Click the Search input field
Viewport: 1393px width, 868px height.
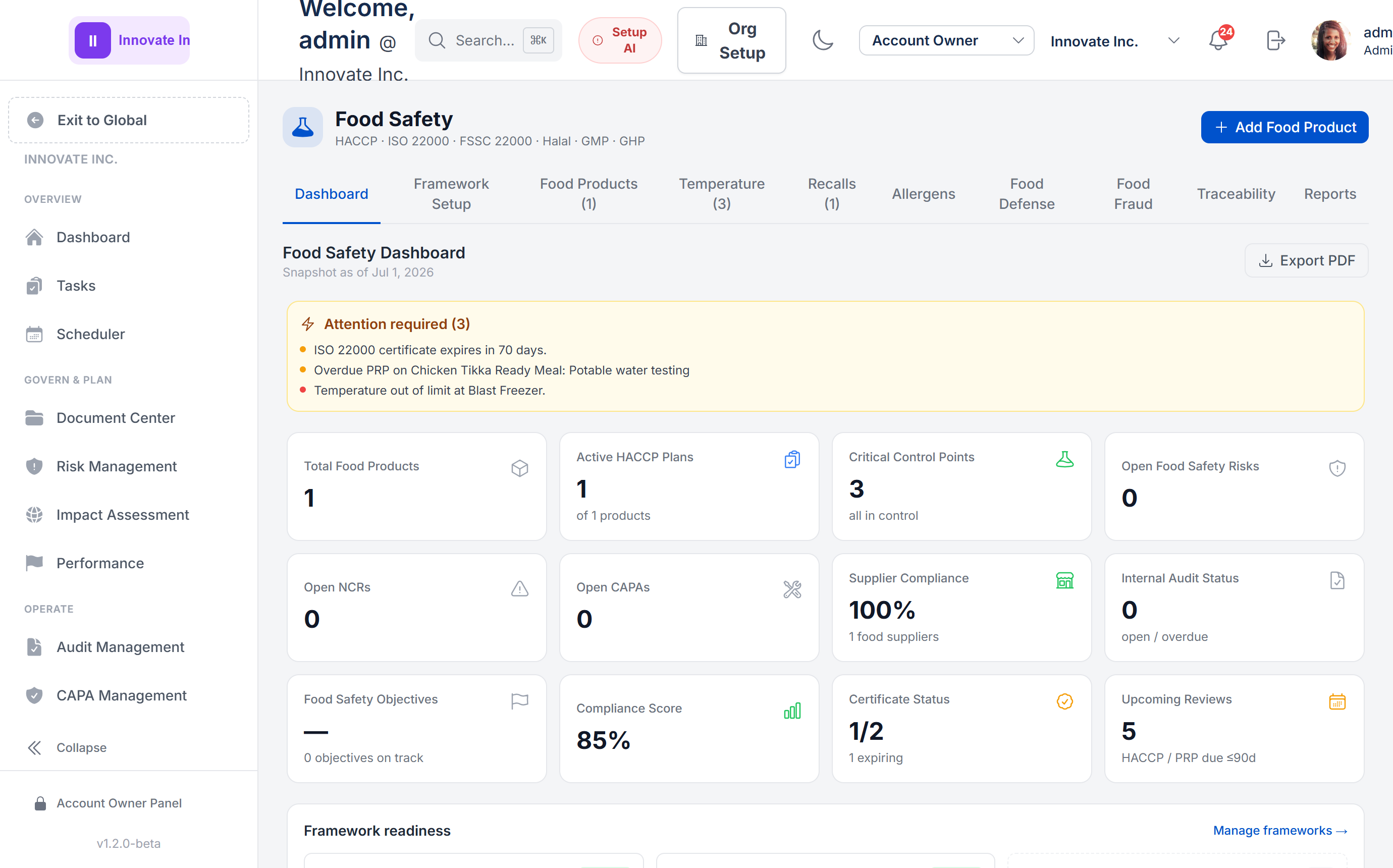[x=489, y=40]
